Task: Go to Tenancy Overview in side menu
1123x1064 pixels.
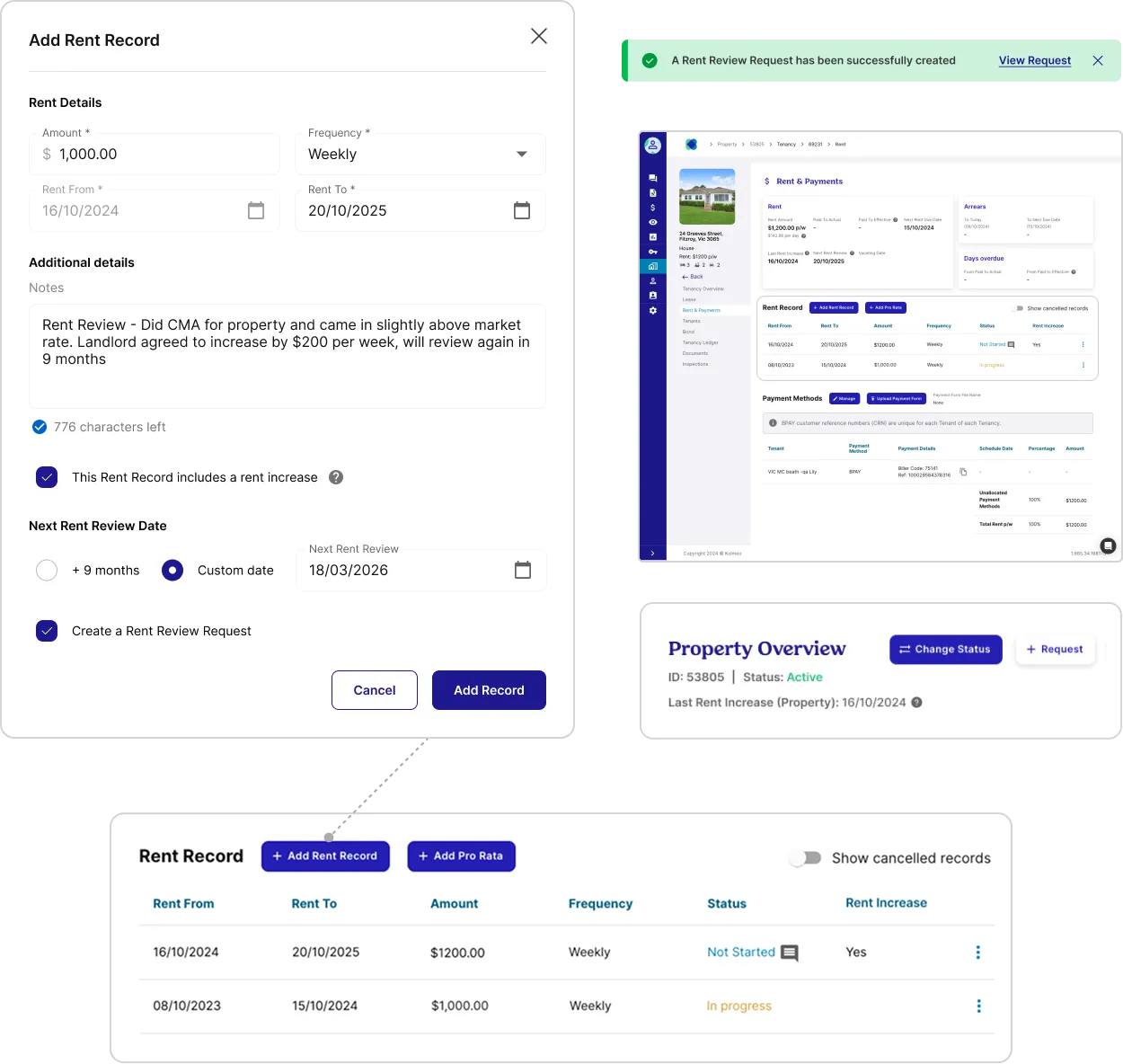Action: (703, 289)
